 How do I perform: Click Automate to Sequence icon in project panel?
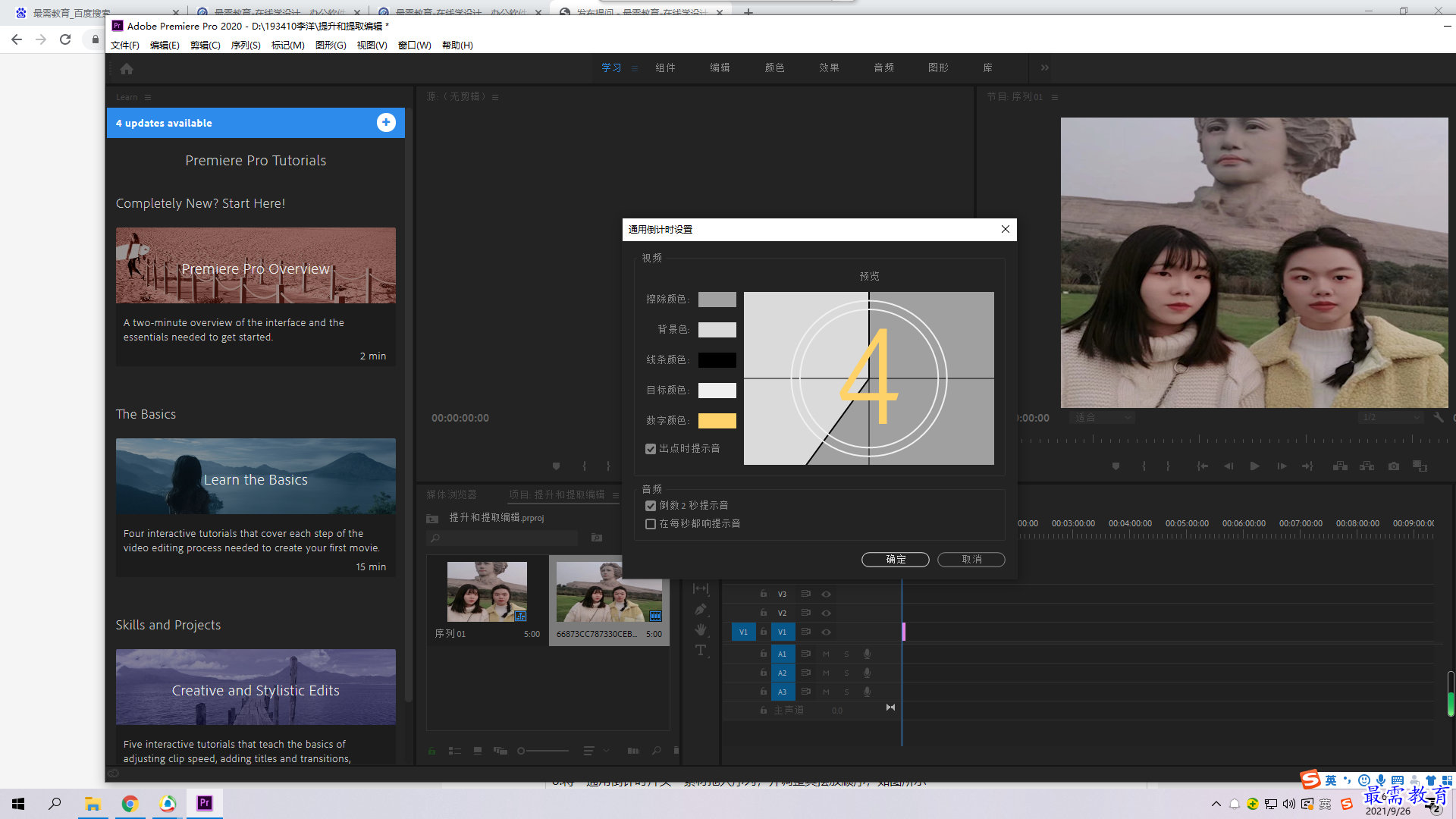coord(633,751)
